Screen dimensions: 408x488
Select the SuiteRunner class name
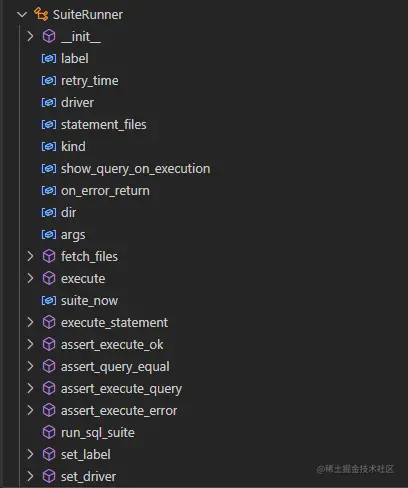pos(88,15)
